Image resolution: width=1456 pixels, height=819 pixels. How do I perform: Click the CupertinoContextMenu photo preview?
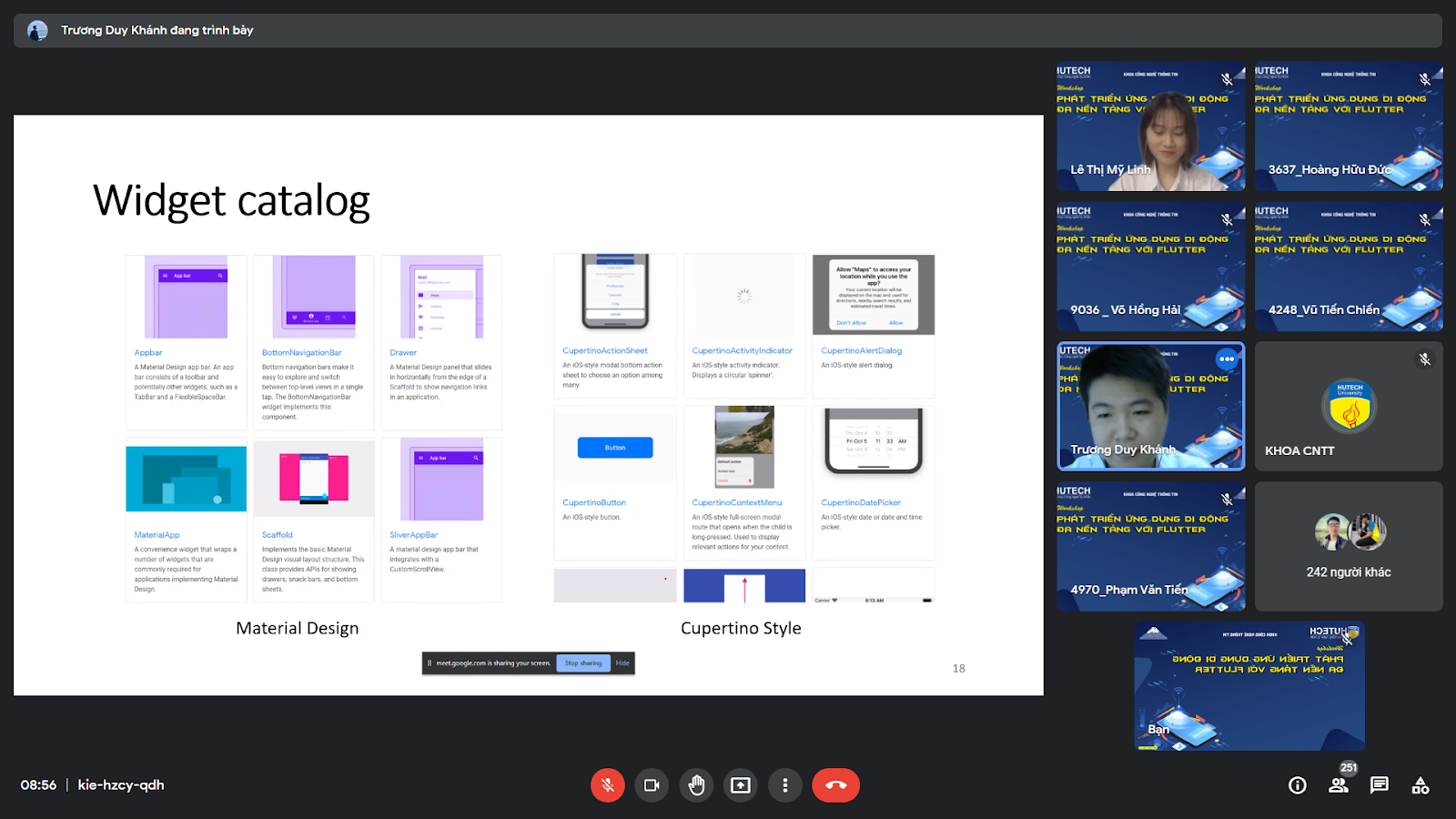pos(744,447)
